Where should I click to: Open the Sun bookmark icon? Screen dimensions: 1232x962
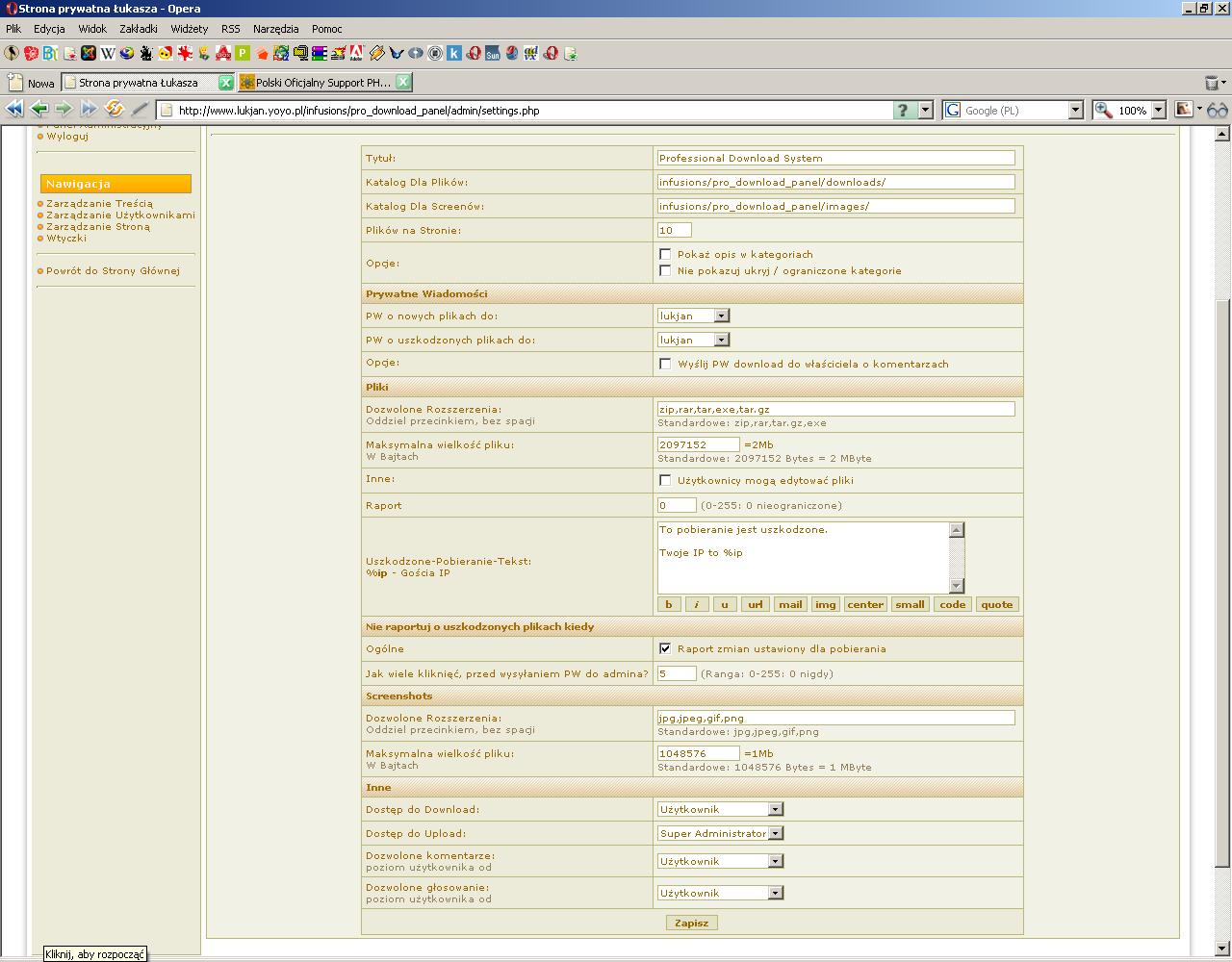coord(493,54)
